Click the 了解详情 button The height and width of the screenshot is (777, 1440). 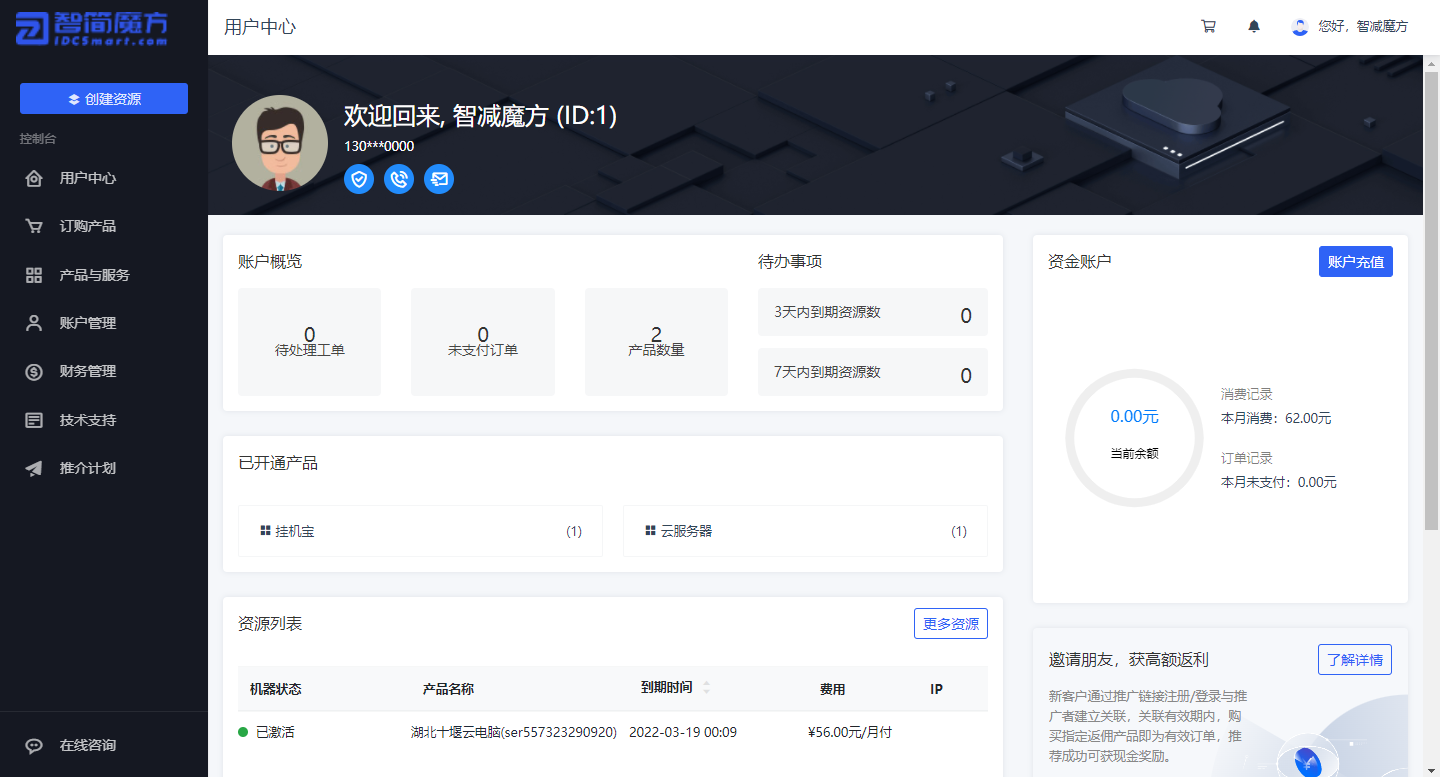[x=1355, y=660]
